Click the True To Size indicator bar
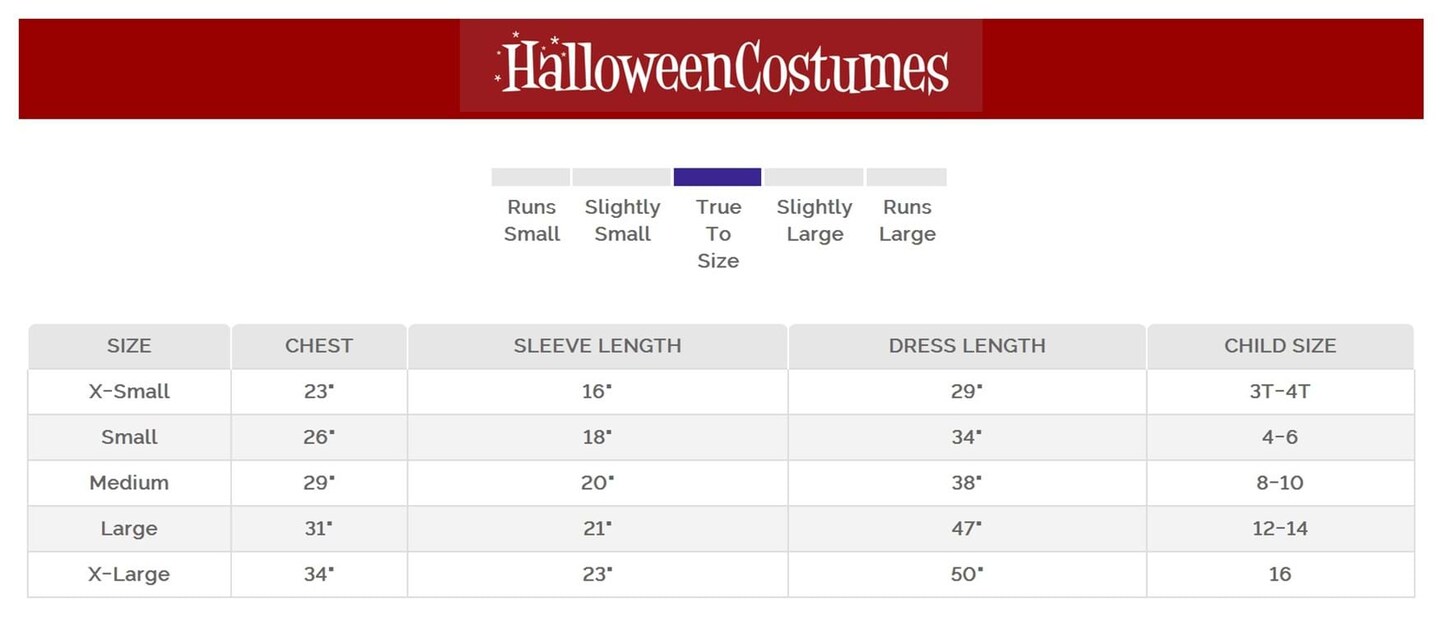Image resolution: width=1440 pixels, height=625 pixels. 717,177
